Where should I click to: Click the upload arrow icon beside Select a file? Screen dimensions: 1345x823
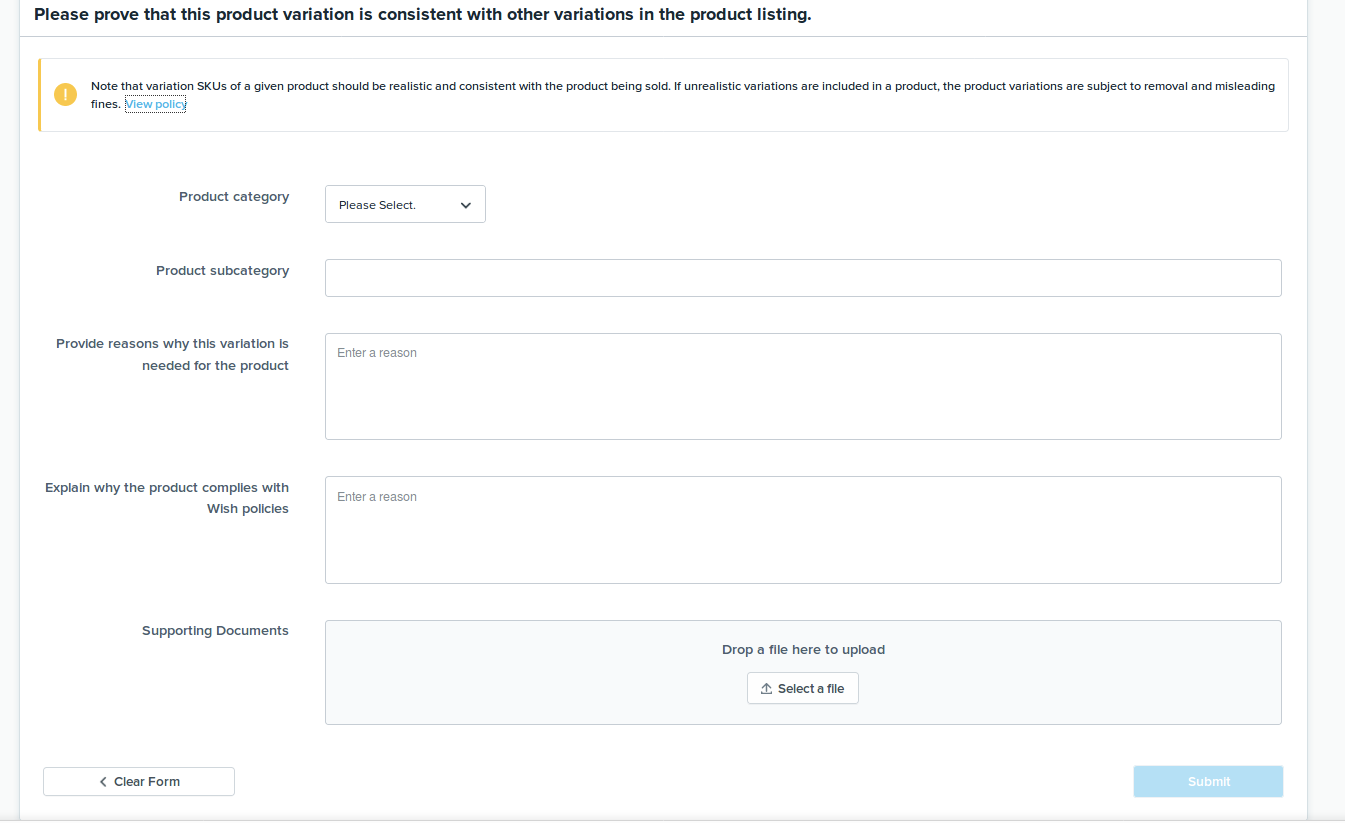coord(767,689)
